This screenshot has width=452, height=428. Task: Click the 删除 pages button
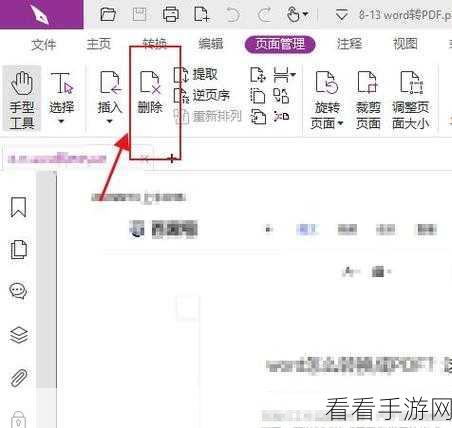click(x=150, y=92)
